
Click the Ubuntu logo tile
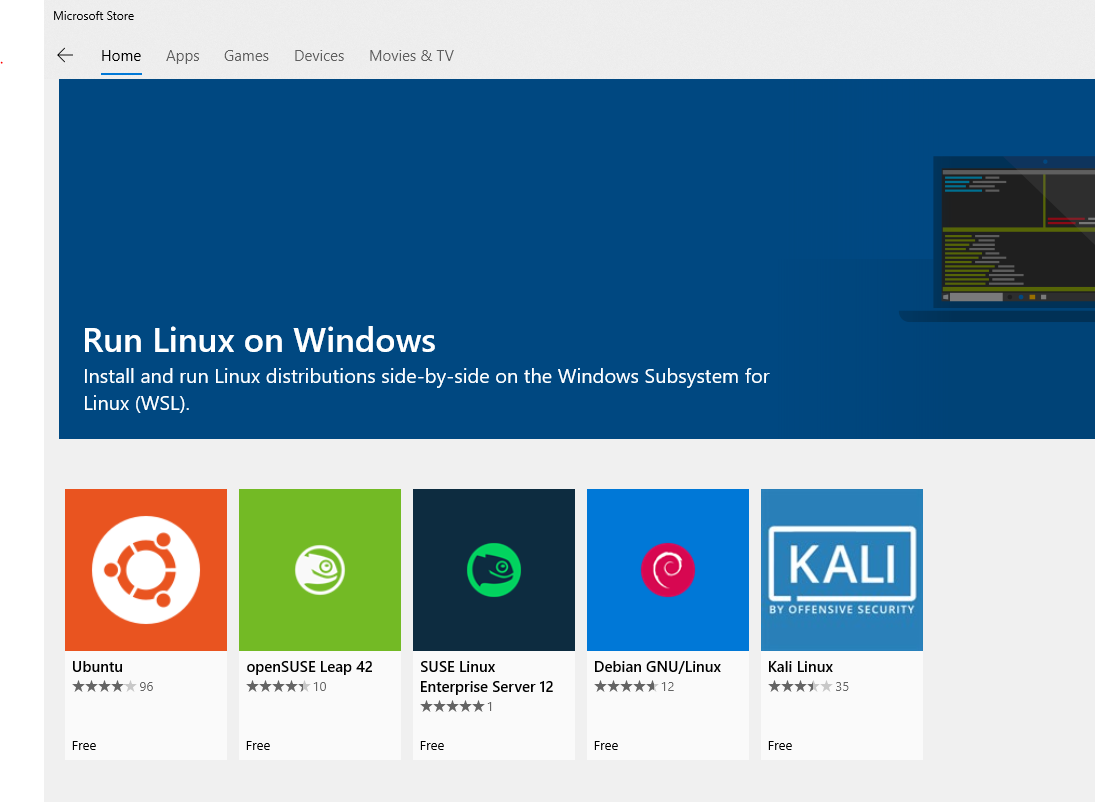click(146, 570)
